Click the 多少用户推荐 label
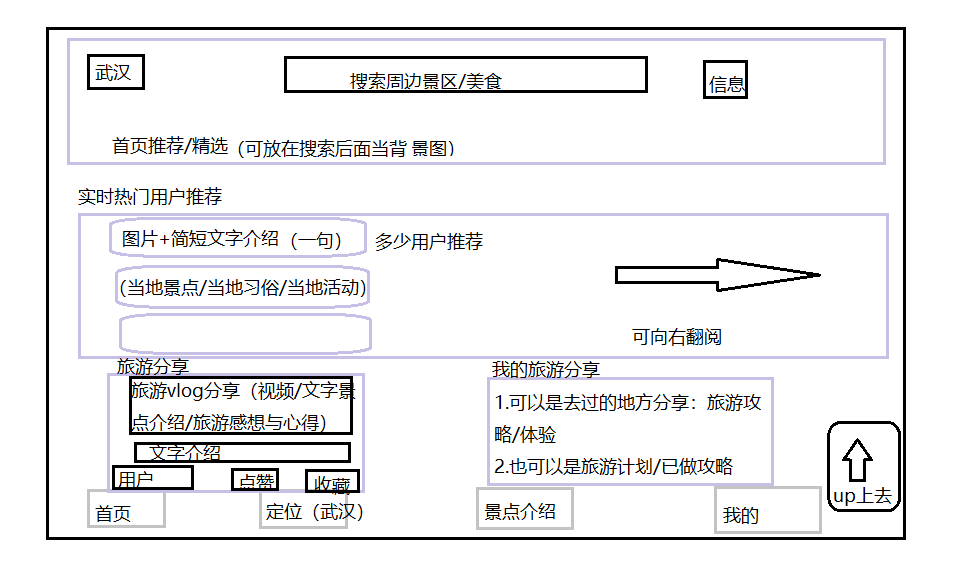The width and height of the screenshot is (953, 570). [x=429, y=242]
